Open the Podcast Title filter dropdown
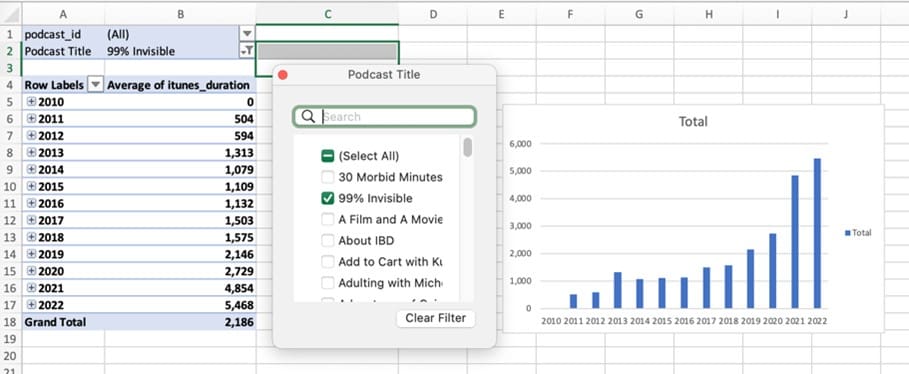 [x=247, y=51]
